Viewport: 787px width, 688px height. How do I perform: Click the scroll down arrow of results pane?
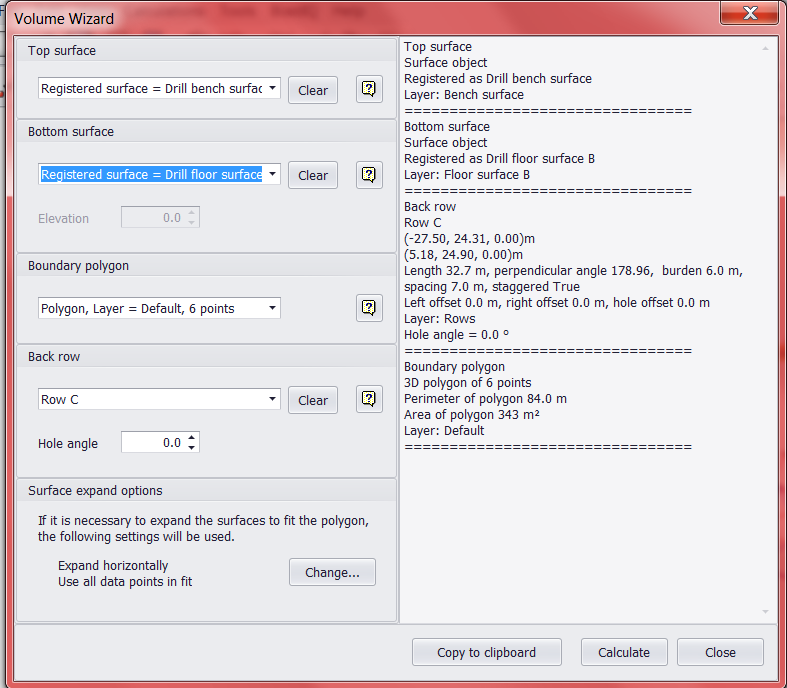[x=765, y=611]
